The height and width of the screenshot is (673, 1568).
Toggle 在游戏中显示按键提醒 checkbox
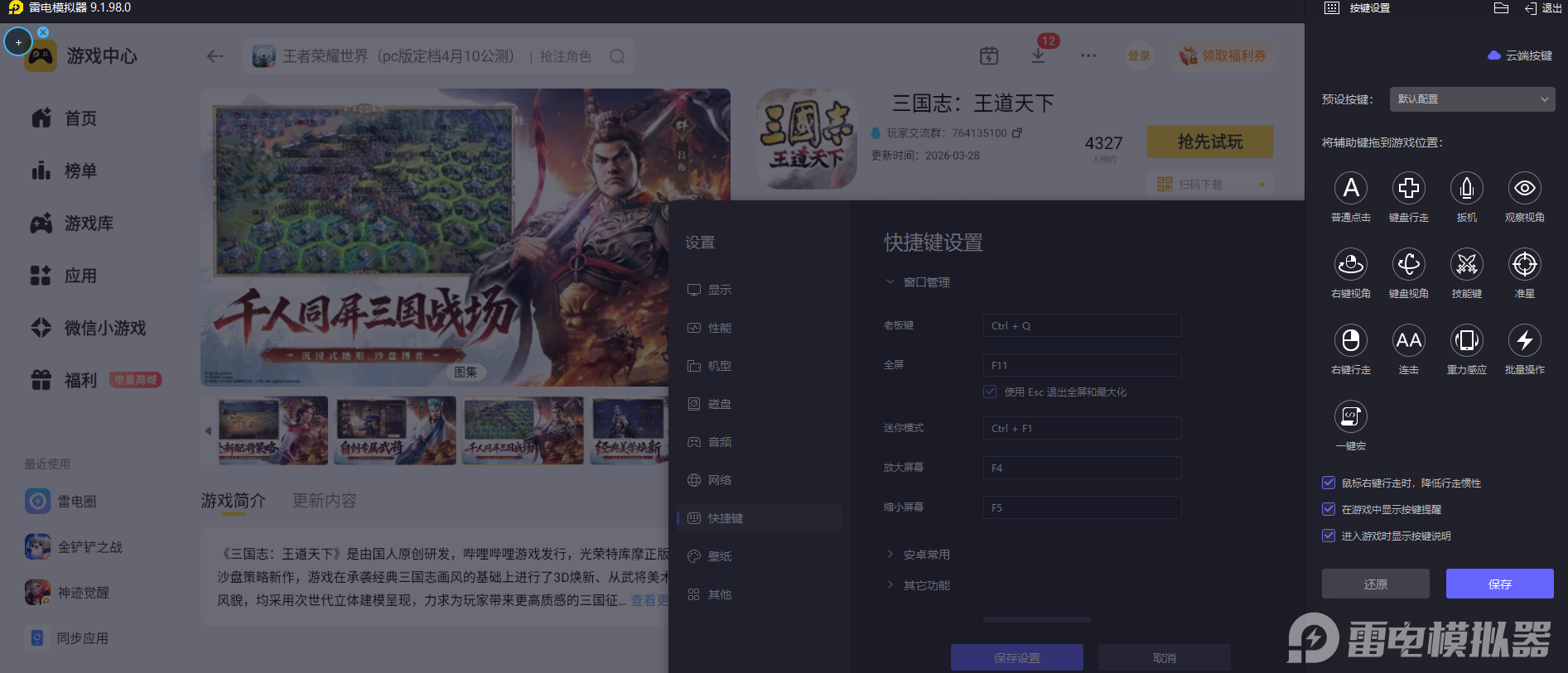tap(1329, 509)
